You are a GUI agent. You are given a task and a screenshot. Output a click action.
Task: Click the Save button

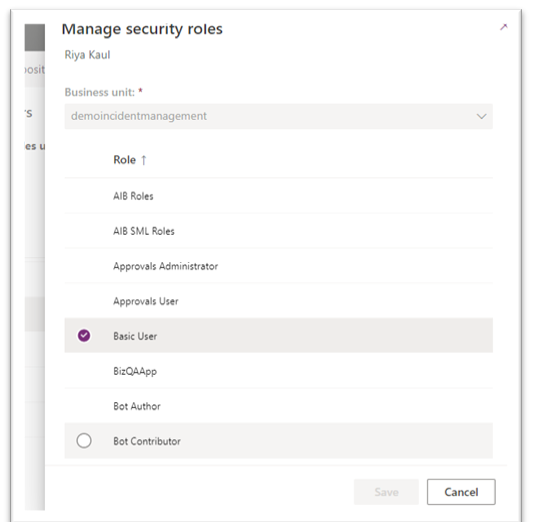coord(386,492)
